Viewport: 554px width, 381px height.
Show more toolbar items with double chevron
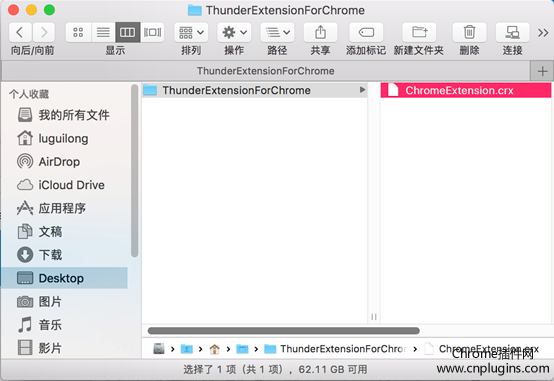pos(543,33)
